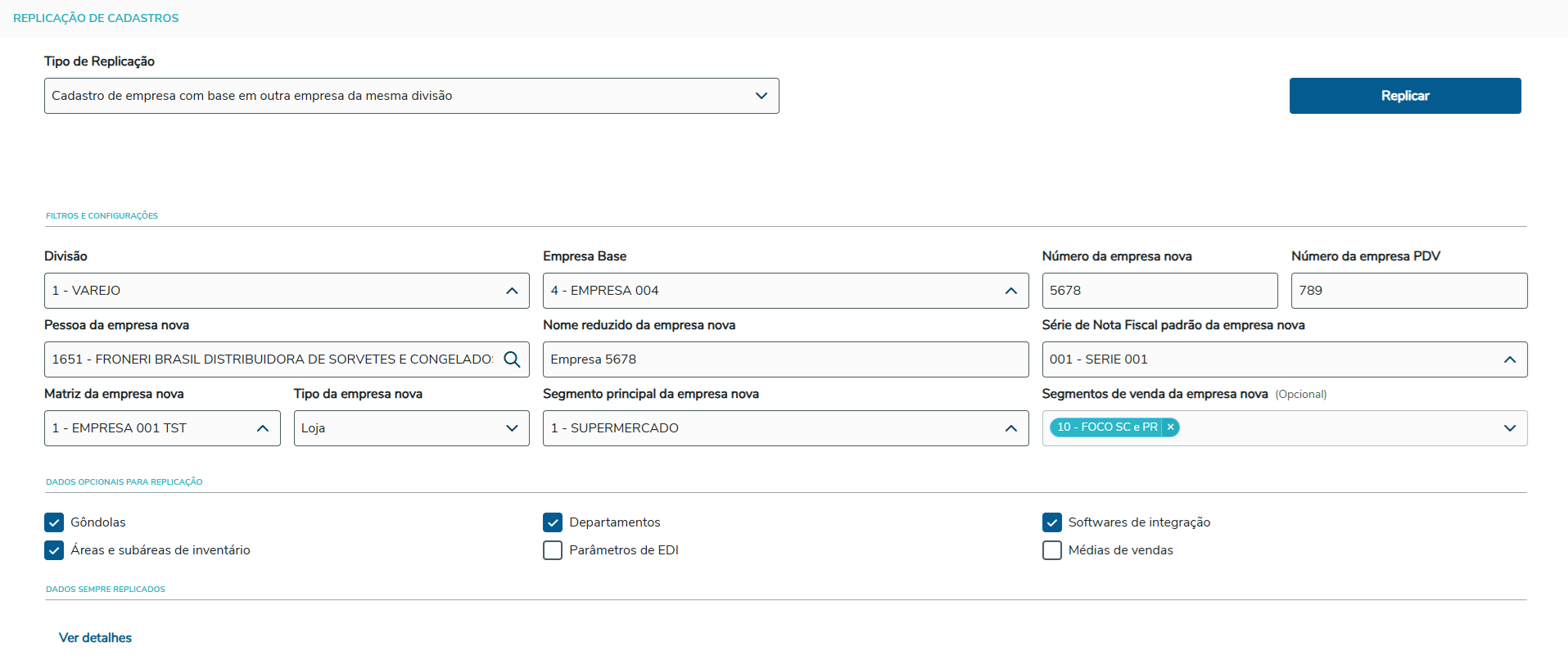Check the Médias de vendas option
Viewport: 1568px width, 660px height.
point(1052,550)
